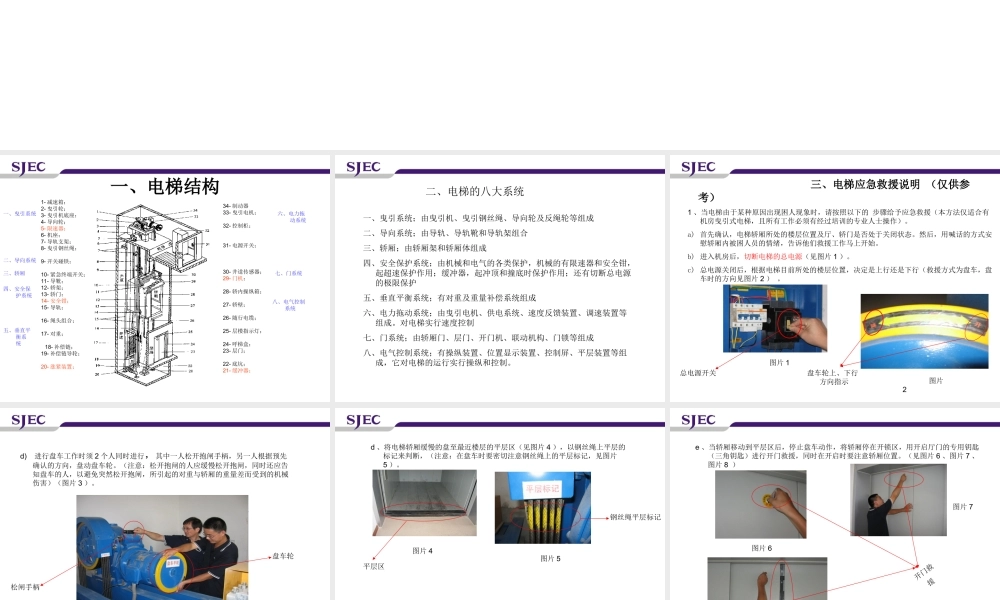Click the SJEC logo on the 应急救援说明 slide
Viewport: 1000px width, 600px height.
point(698,168)
